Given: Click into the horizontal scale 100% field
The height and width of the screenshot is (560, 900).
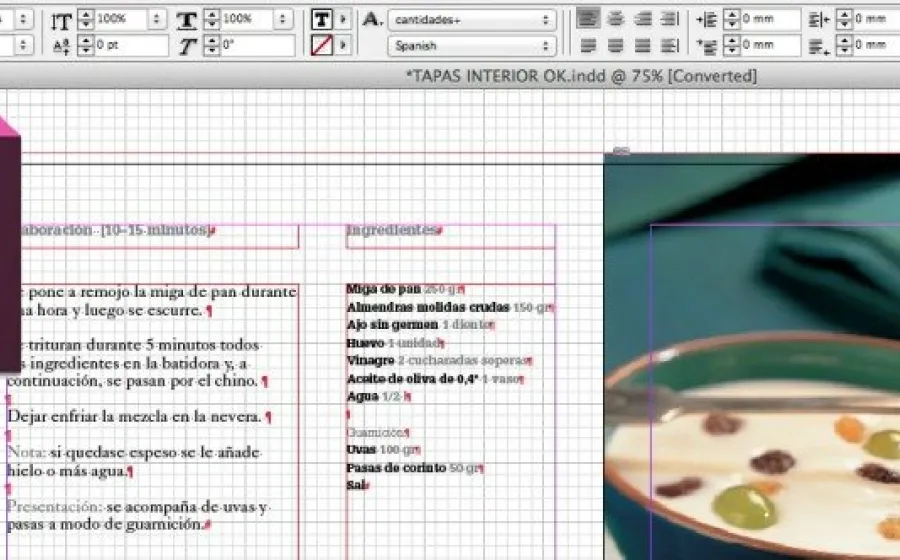Looking at the screenshot, I should pyautogui.click(x=247, y=20).
